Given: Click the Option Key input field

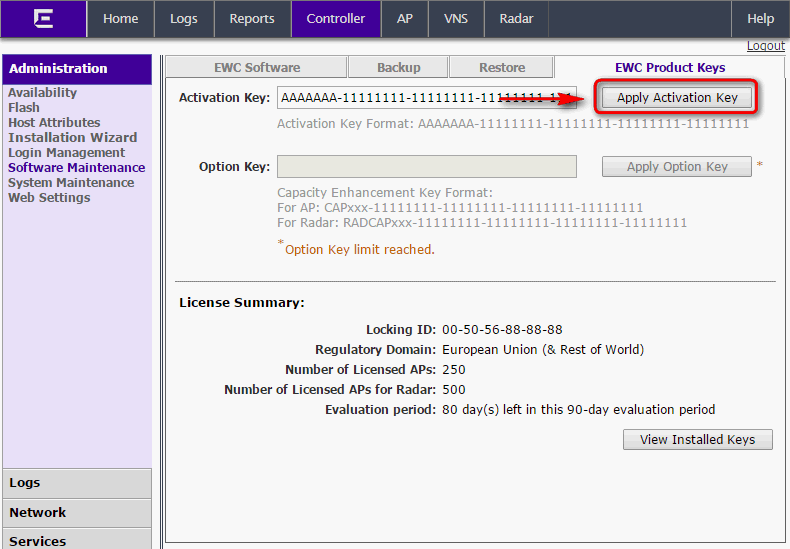Looking at the screenshot, I should 427,167.
